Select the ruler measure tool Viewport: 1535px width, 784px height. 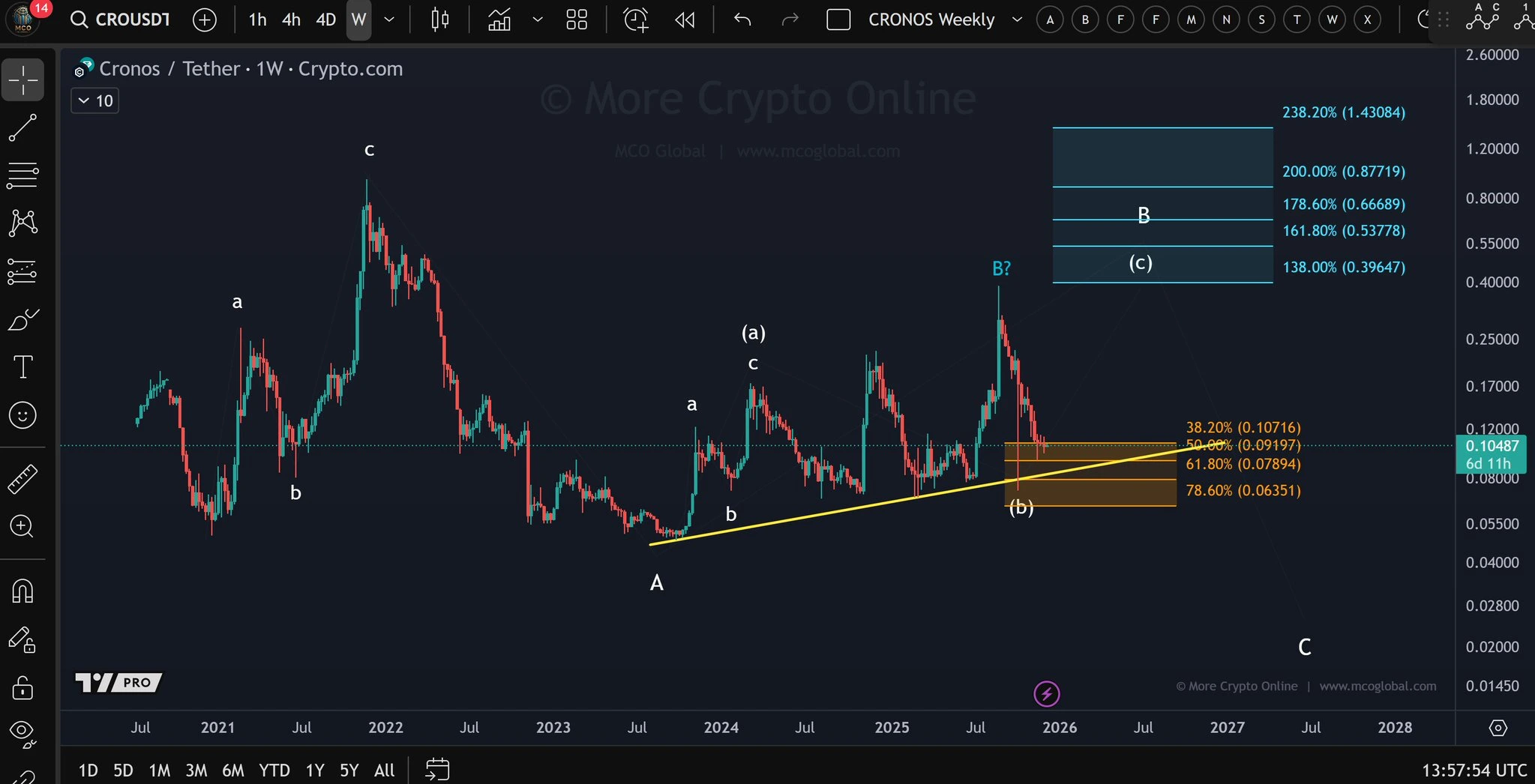pyautogui.click(x=23, y=479)
